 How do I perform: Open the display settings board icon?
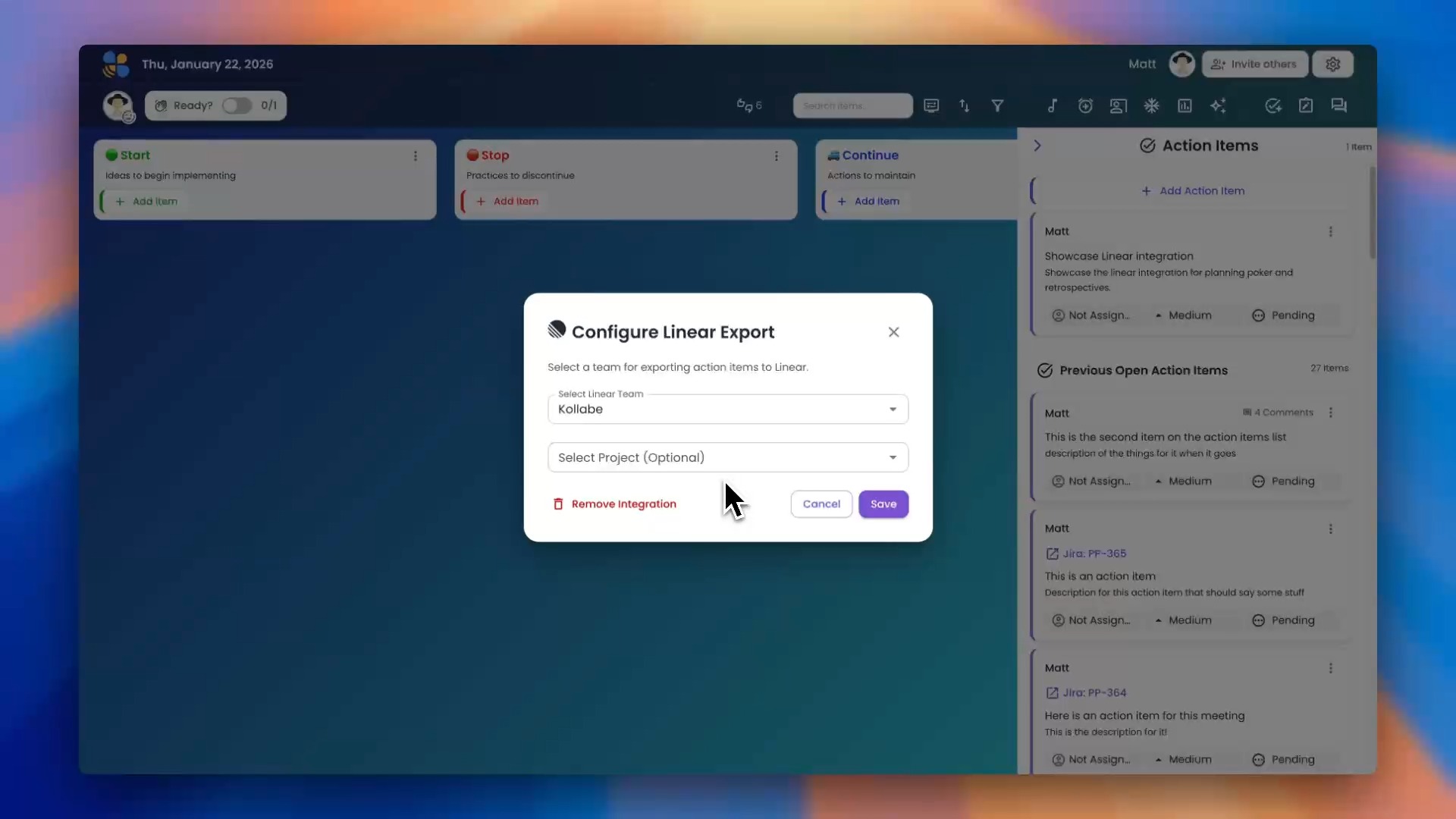(x=931, y=106)
